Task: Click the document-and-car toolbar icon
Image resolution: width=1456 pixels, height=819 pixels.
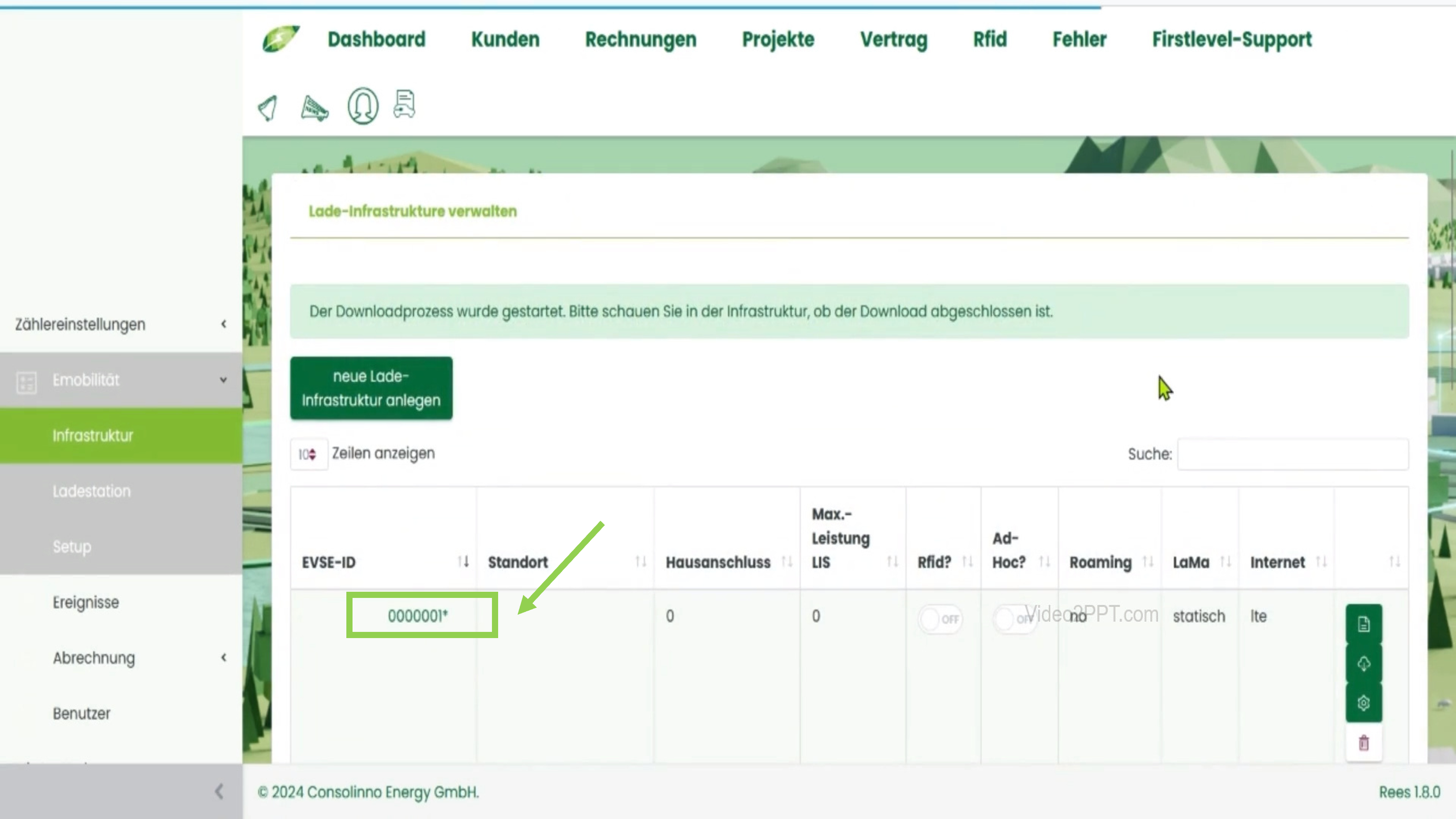Action: tap(405, 104)
